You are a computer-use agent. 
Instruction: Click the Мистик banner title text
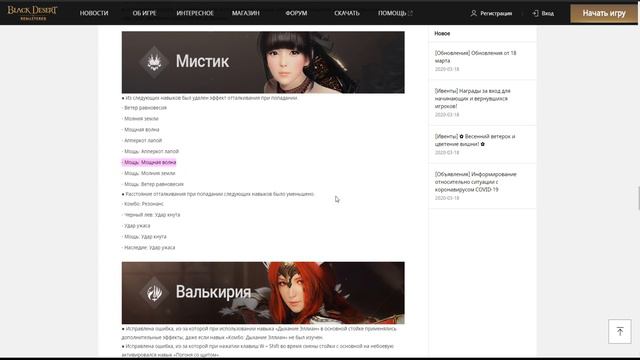(202, 61)
